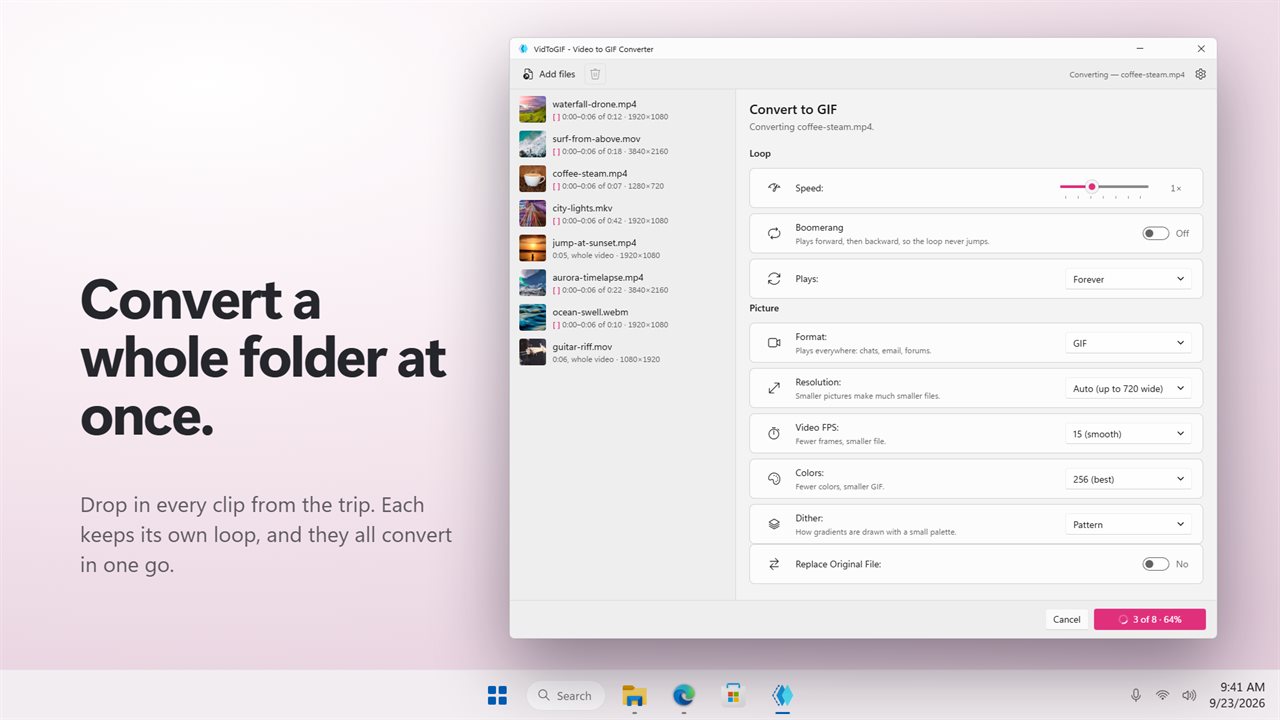1280x720 pixels.
Task: Select waterfall-drone.mp4 thumbnail
Action: (x=533, y=109)
